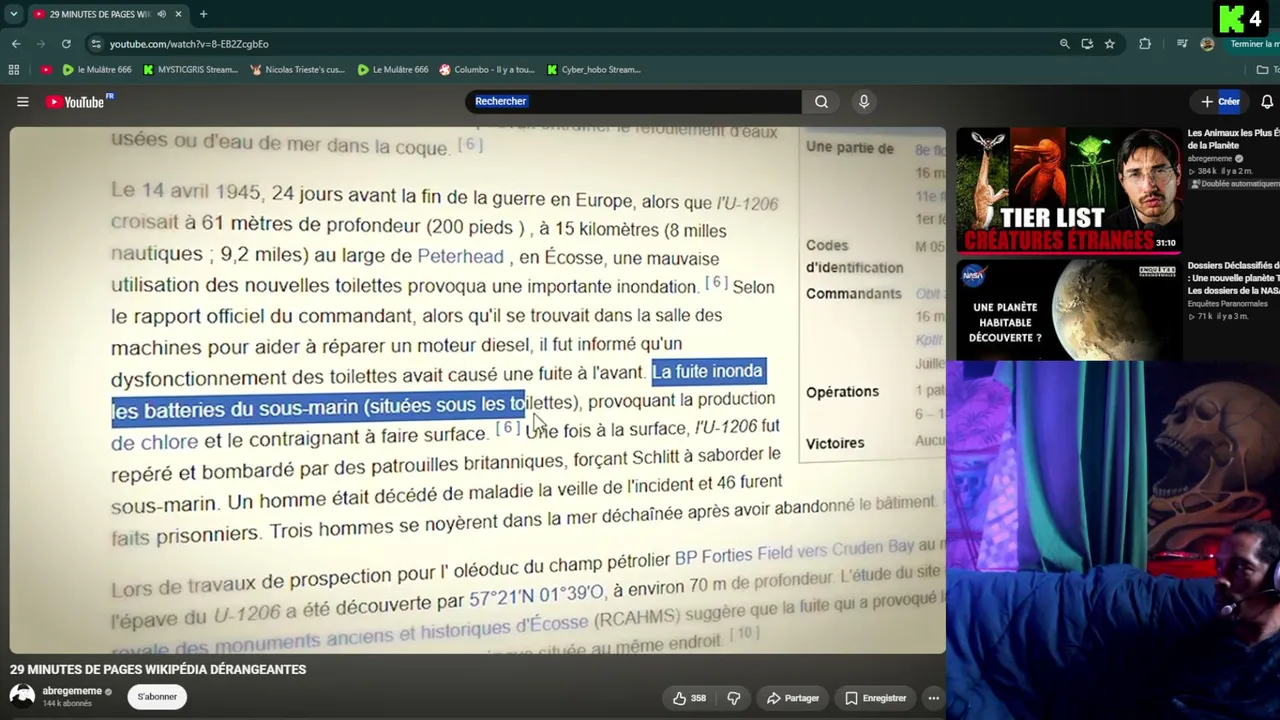Click the video title '29 MINUTES DE PAGES WIKIPÉDIA DÉRANGEANTES'

coord(158,669)
